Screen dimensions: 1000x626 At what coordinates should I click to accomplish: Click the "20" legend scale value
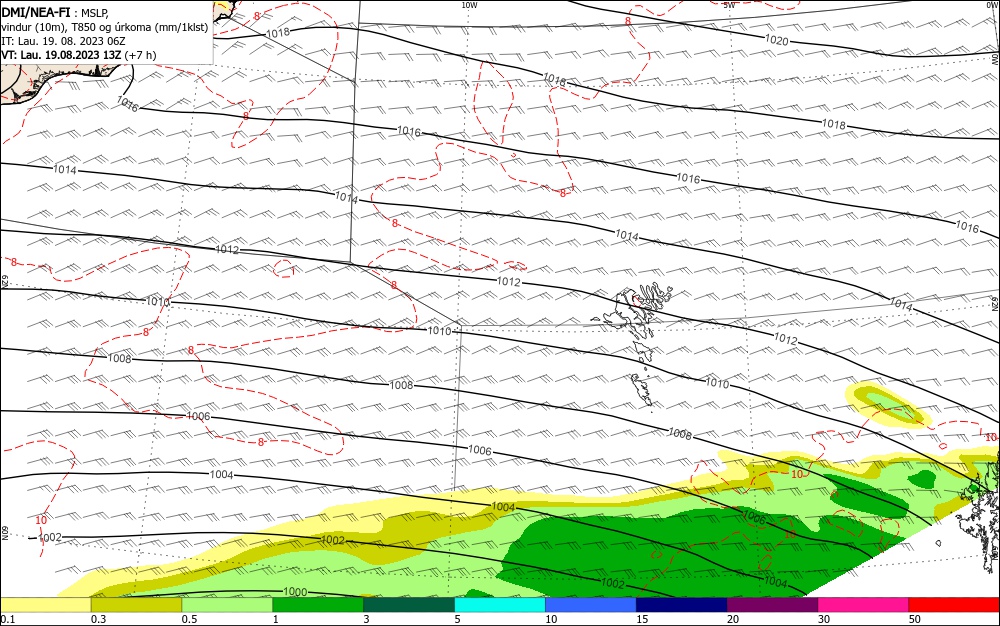(x=733, y=620)
